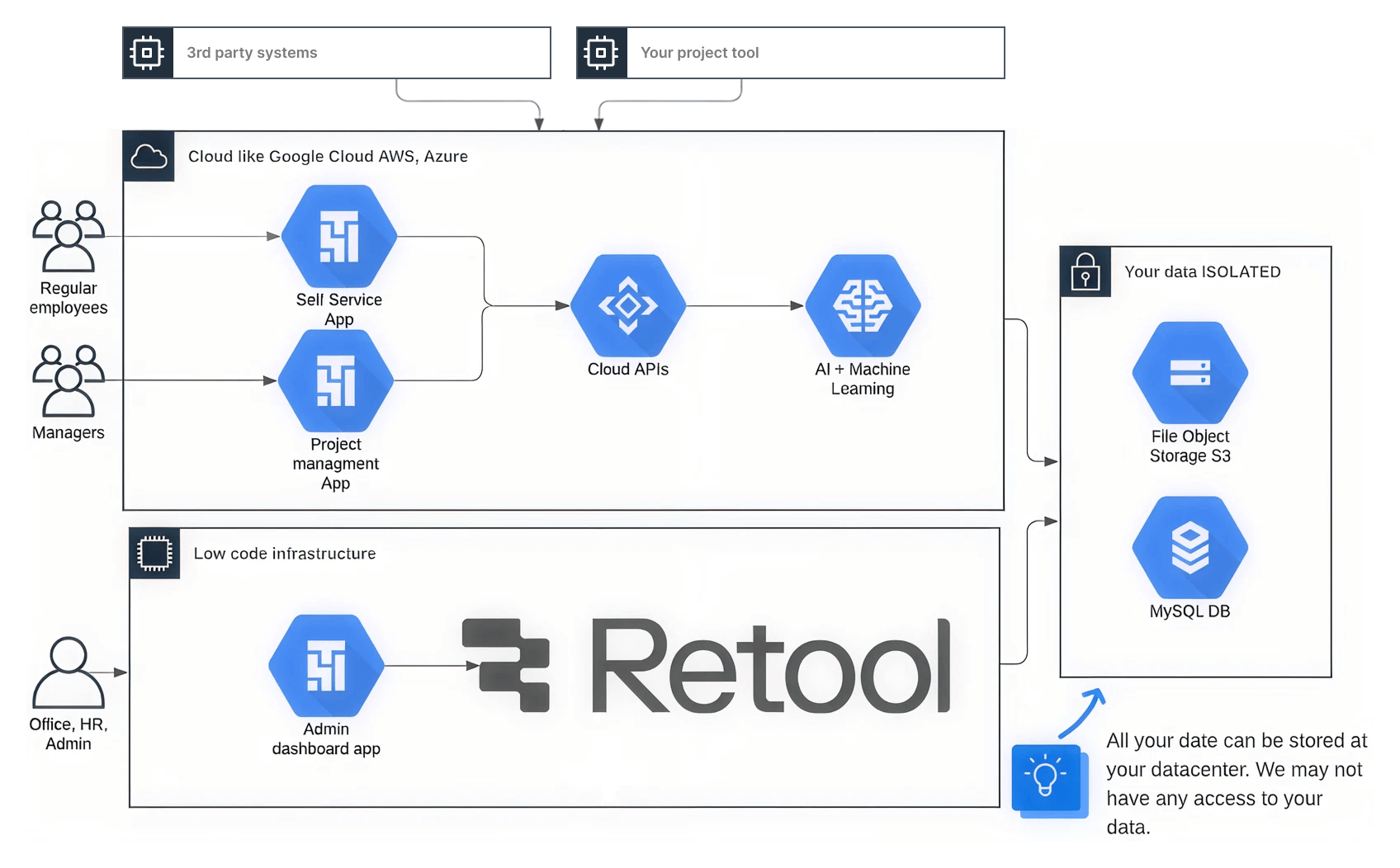
Task: Click the Cloud APIs hexagon icon
Action: pos(628,305)
